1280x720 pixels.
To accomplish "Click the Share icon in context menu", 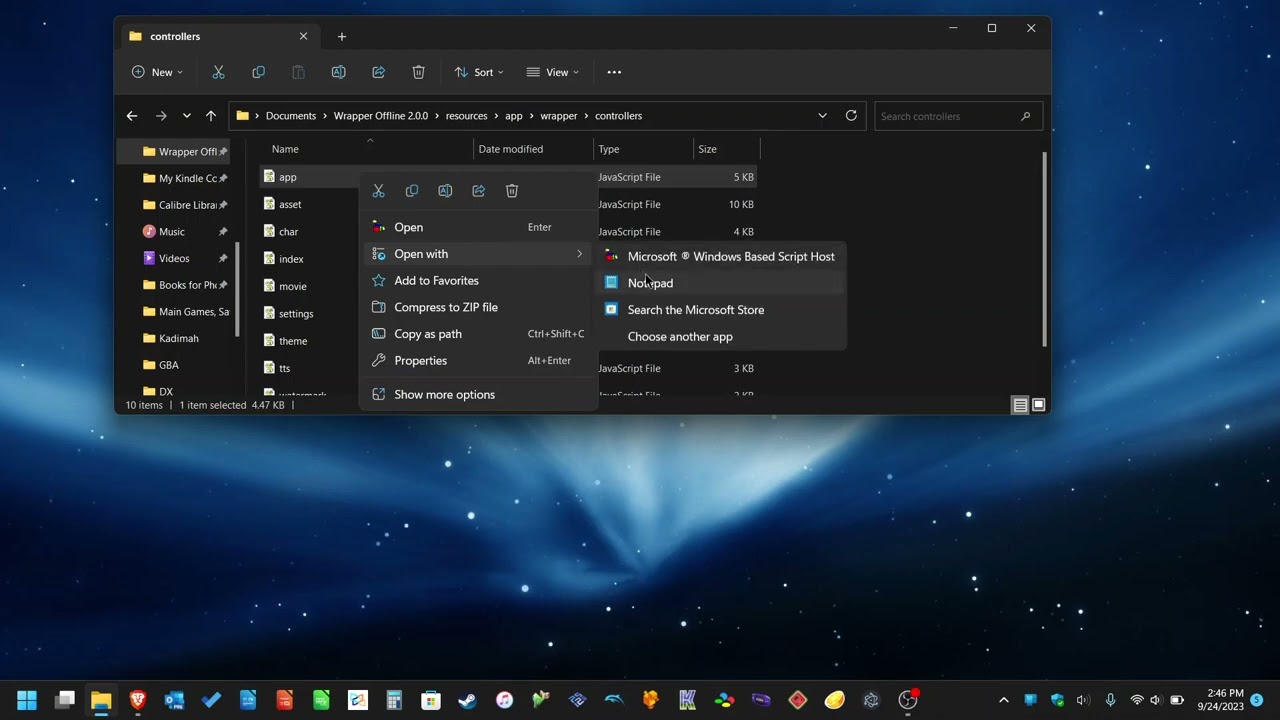I will (x=479, y=191).
